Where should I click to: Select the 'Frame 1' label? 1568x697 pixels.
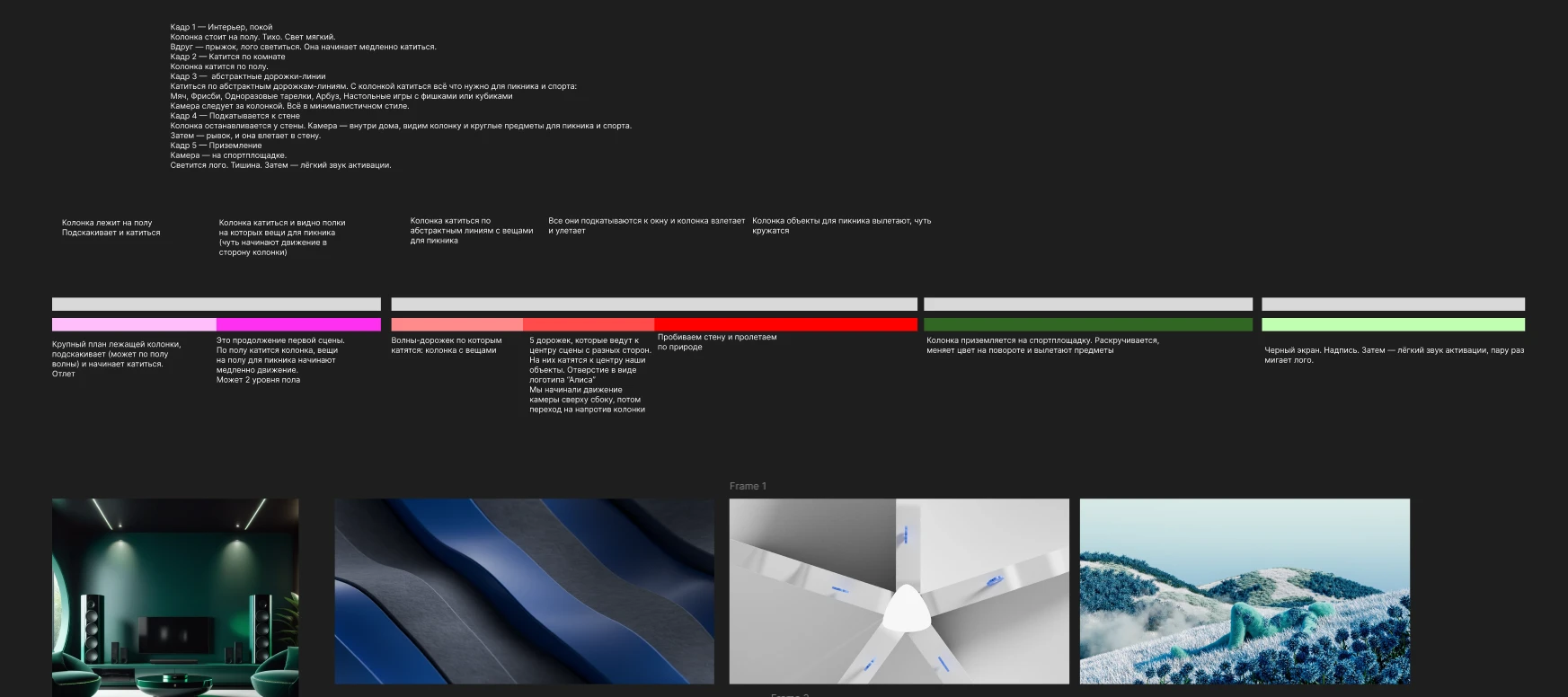point(748,486)
